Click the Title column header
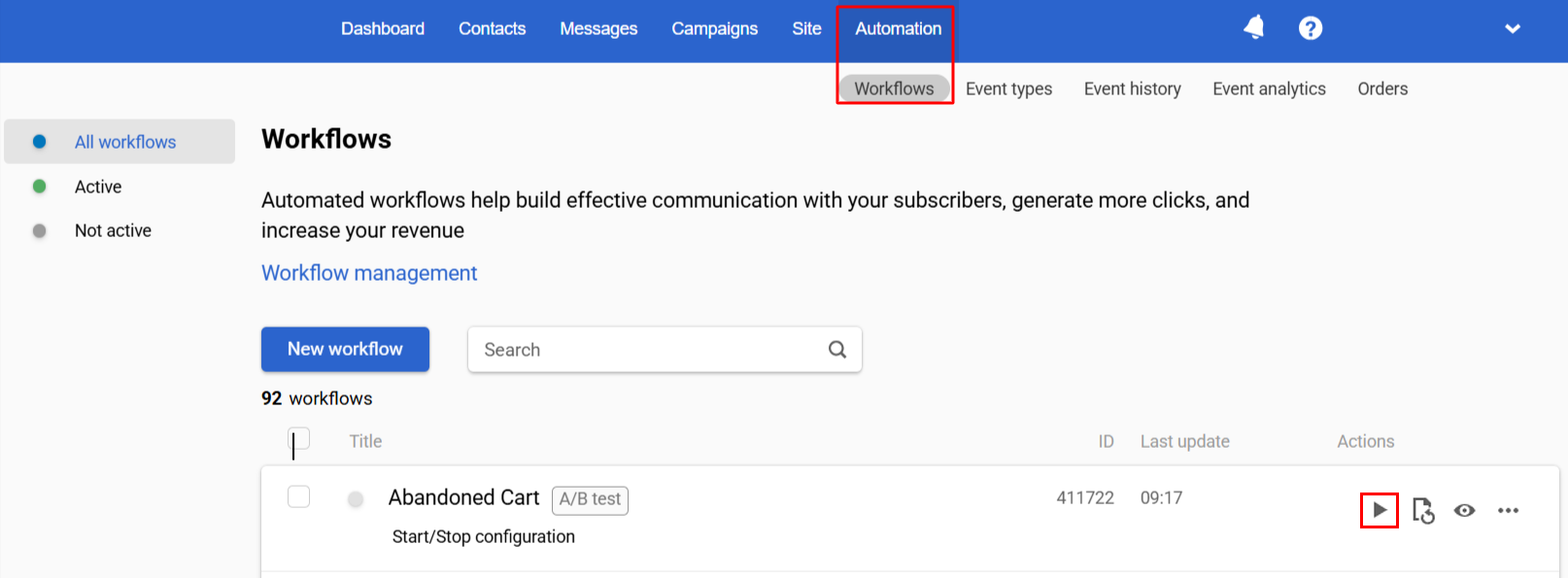Viewport: 1568px width, 578px height. (365, 441)
